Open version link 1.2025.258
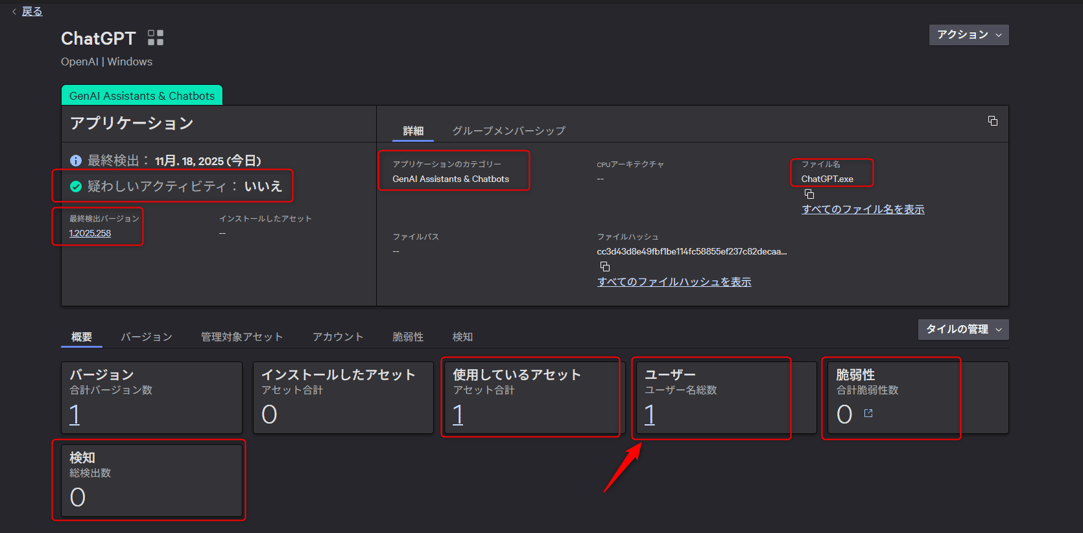 (x=90, y=233)
